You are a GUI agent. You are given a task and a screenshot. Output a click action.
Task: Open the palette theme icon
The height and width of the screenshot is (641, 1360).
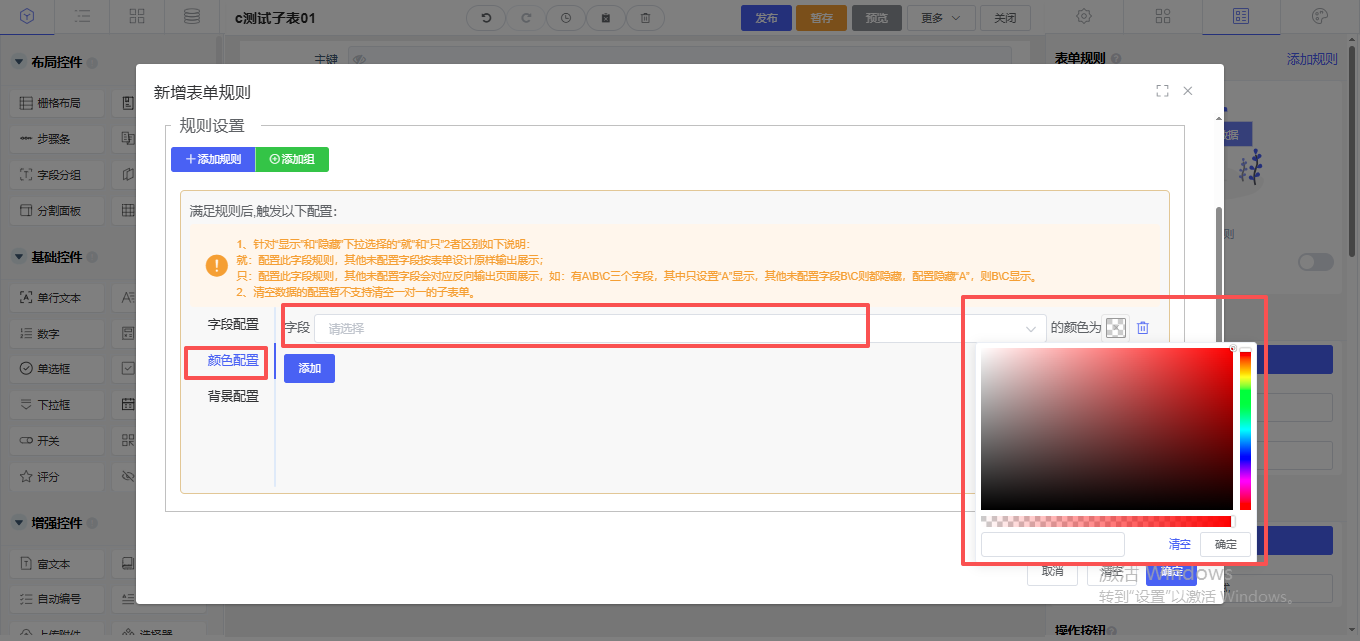point(1319,17)
